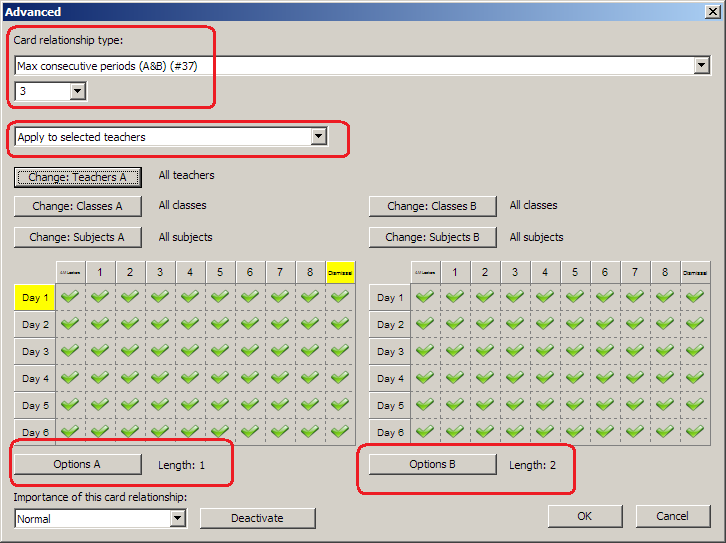This screenshot has height=543, width=726.
Task: Click Day 1 Dismissal checkmark in left grid
Action: tap(340, 297)
